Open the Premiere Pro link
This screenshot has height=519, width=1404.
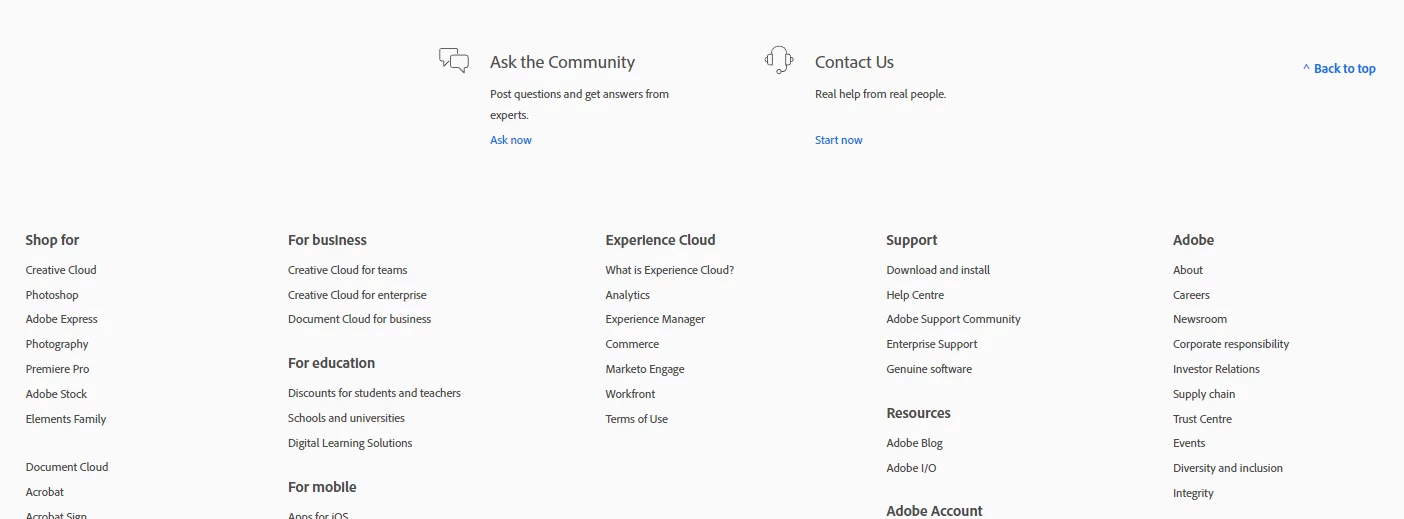pos(57,369)
